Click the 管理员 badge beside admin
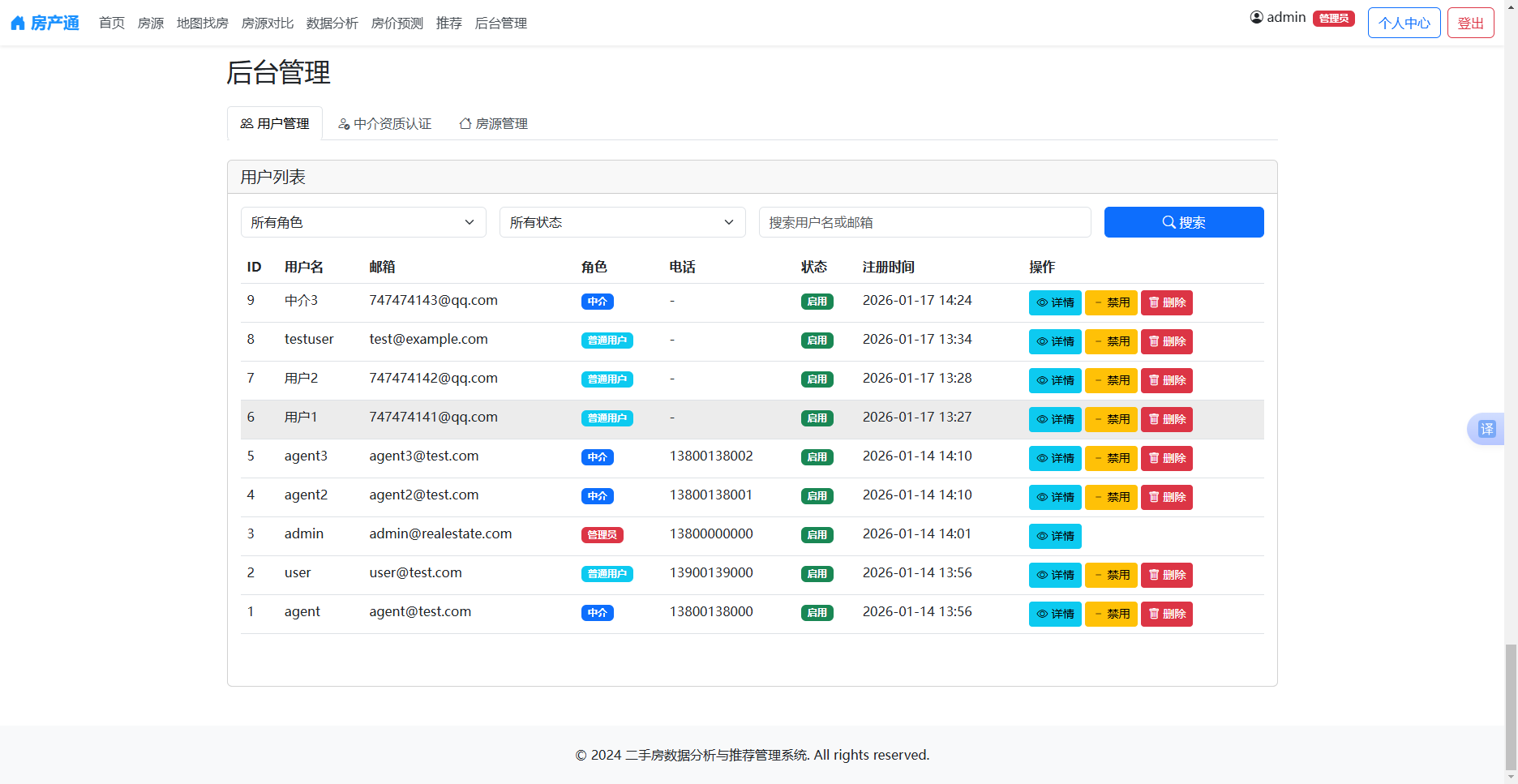 click(1334, 18)
